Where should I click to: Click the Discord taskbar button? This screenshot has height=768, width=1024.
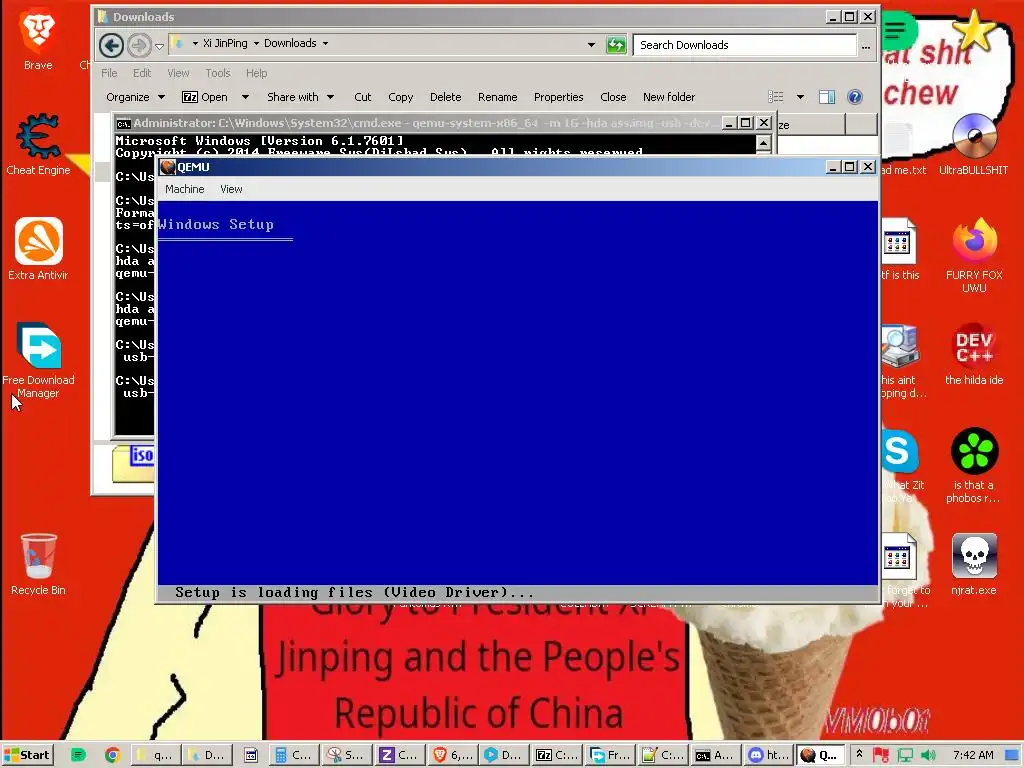click(x=769, y=755)
